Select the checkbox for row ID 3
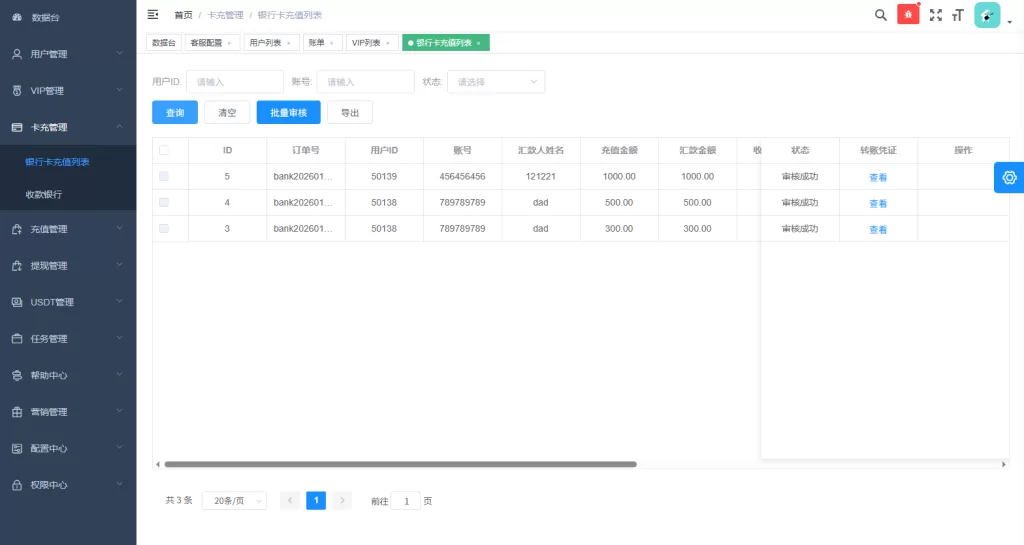Viewport: 1024px width, 545px height. [164, 228]
